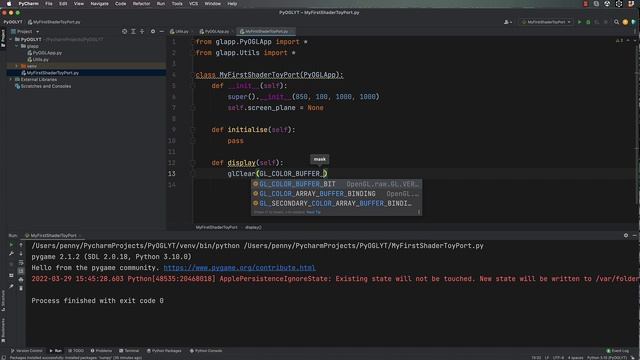Toggle soft-wrap in Run console

pos(21,262)
